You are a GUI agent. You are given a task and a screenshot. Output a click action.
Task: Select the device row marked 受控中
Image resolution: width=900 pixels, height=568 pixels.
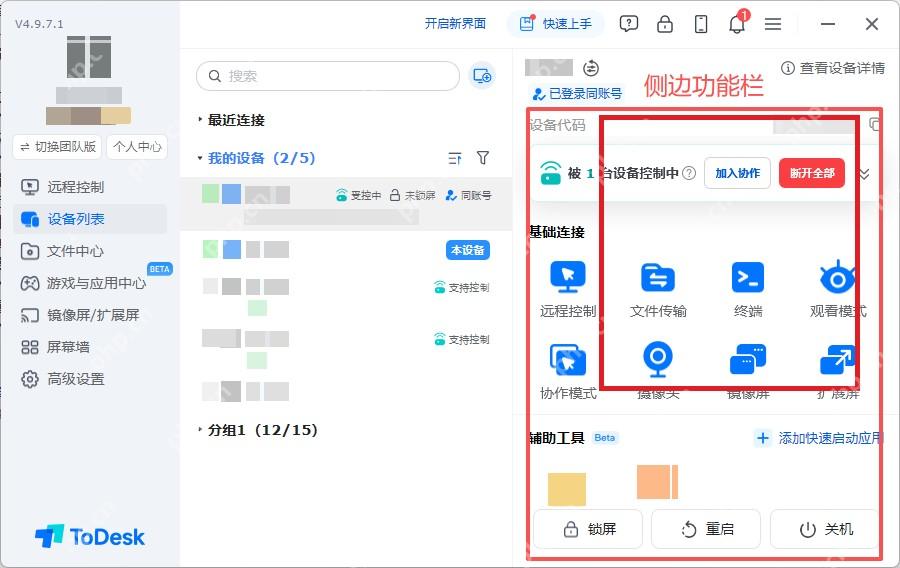pos(346,204)
